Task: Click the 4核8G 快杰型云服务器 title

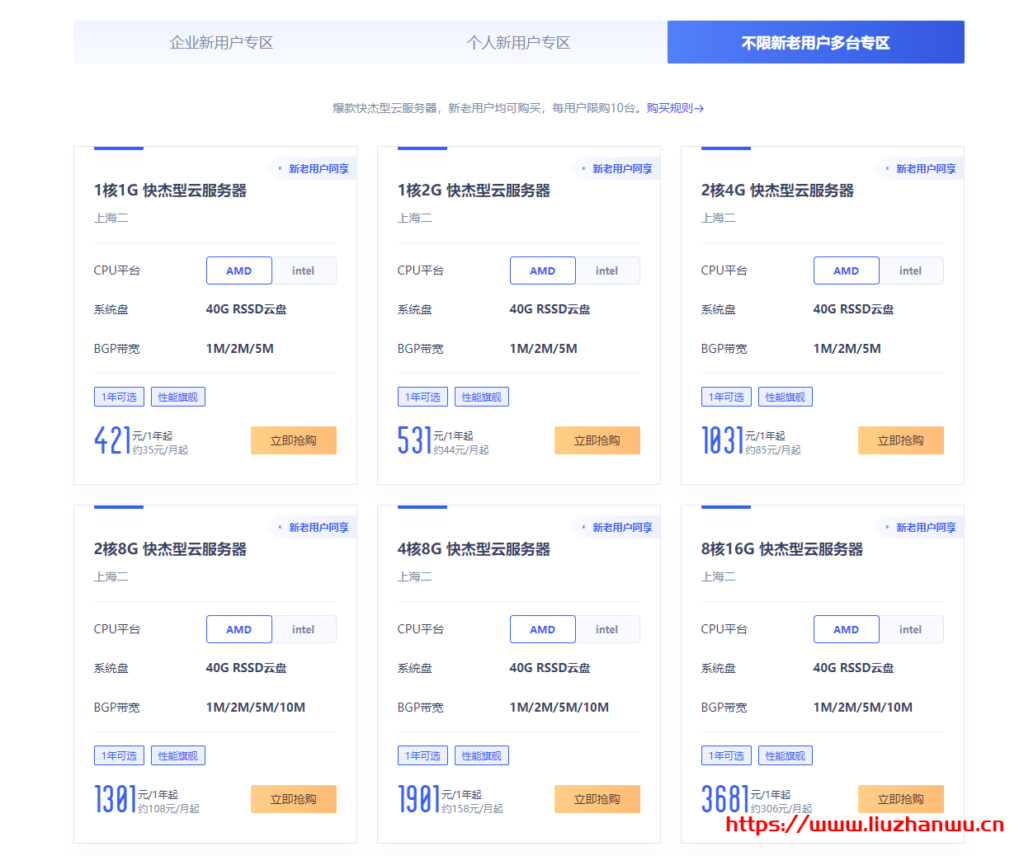Action: tap(474, 549)
